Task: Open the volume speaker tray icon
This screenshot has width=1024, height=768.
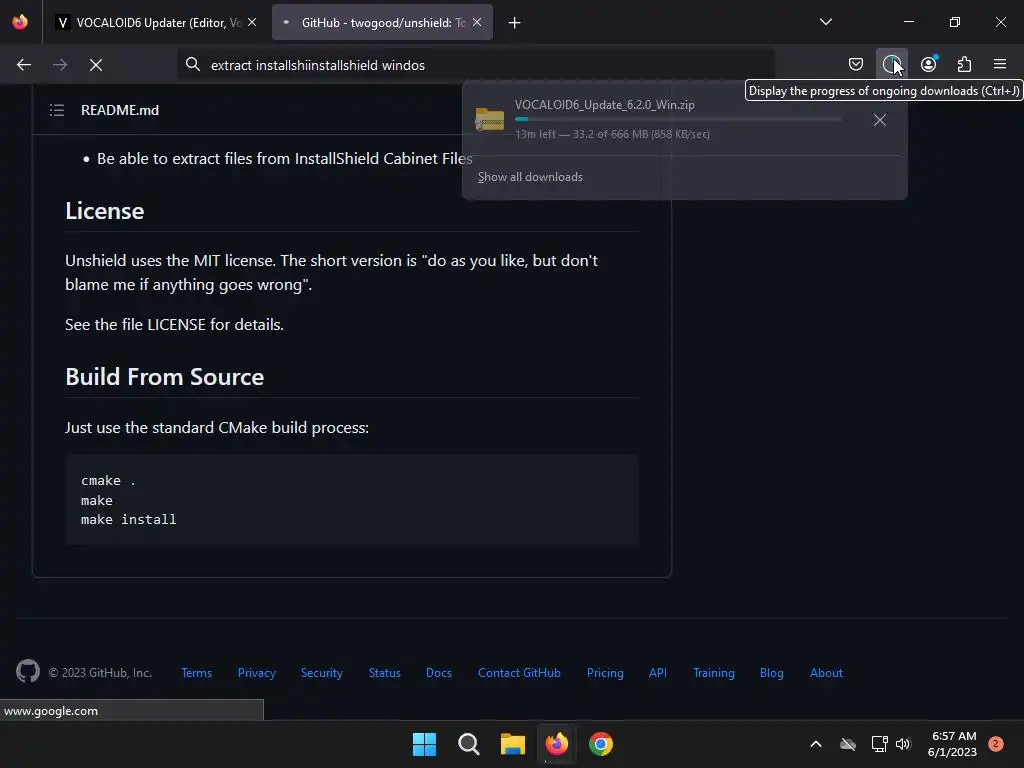Action: click(x=903, y=744)
